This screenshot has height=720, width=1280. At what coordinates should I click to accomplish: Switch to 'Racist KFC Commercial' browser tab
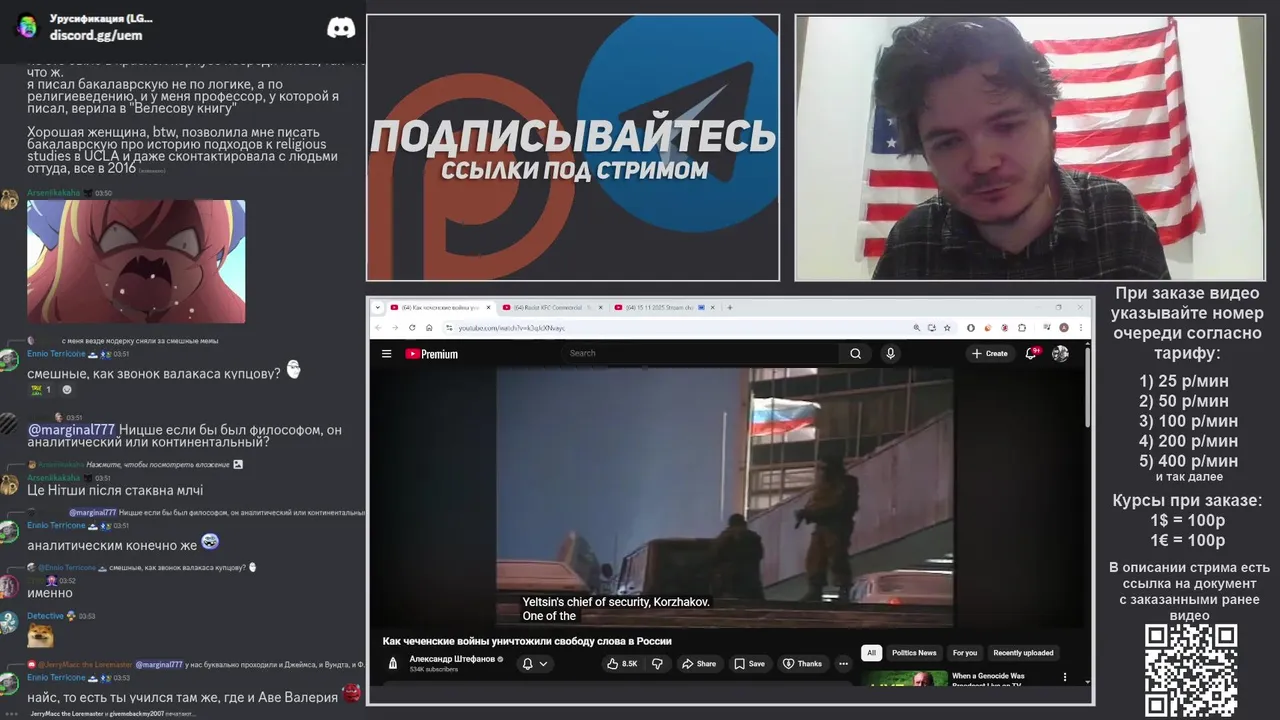coord(552,308)
